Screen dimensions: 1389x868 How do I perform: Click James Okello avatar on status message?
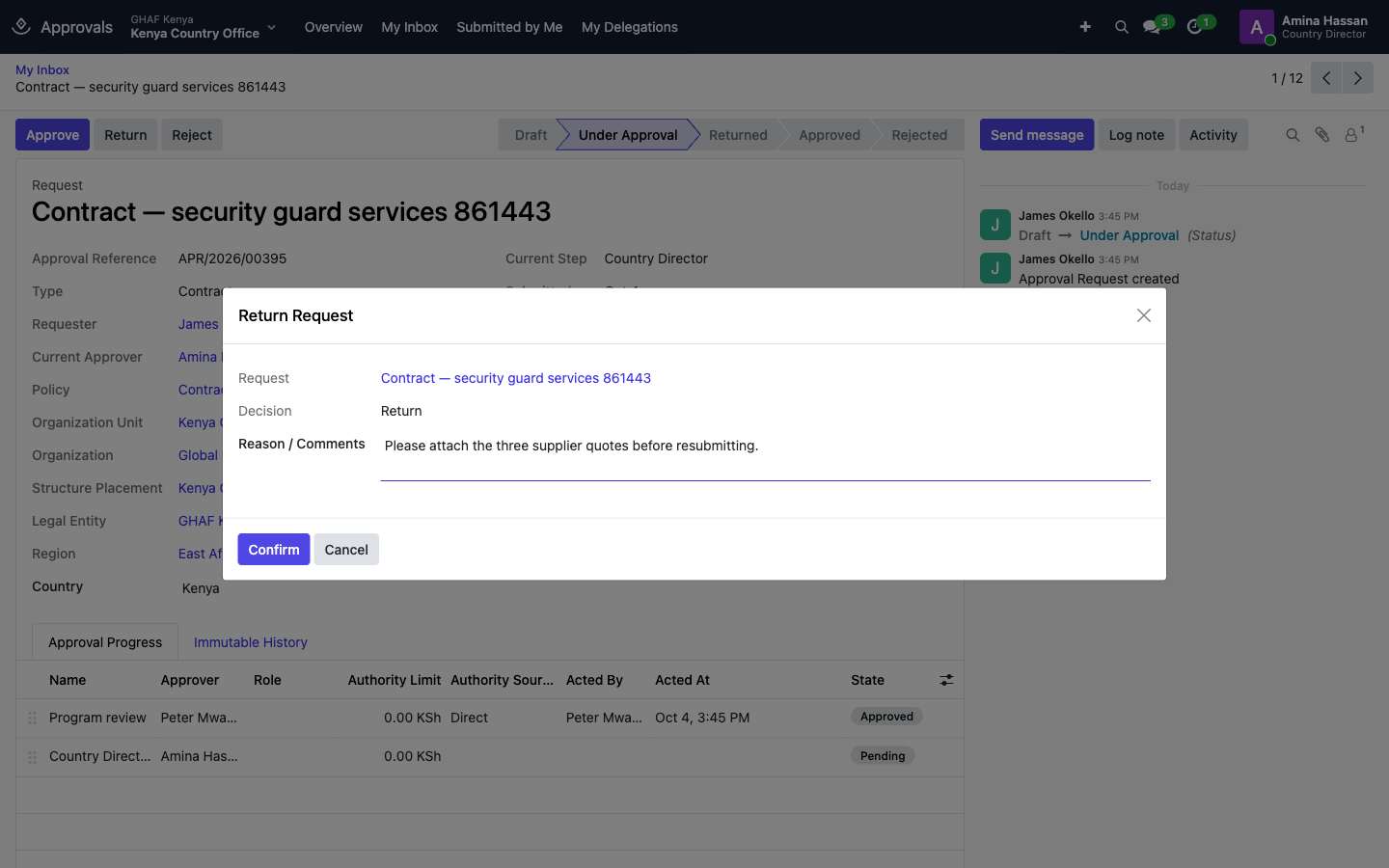pyautogui.click(x=995, y=225)
